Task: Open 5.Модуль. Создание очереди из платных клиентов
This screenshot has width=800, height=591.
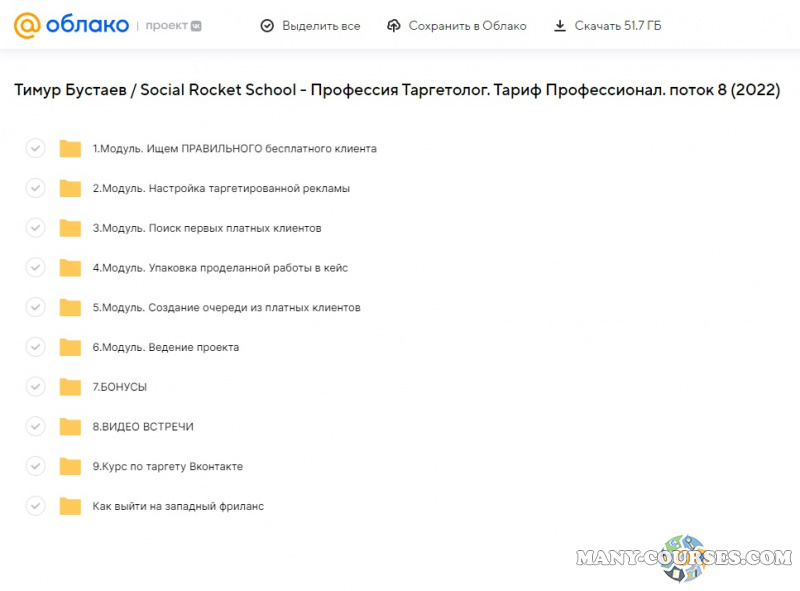Action: pyautogui.click(x=226, y=308)
